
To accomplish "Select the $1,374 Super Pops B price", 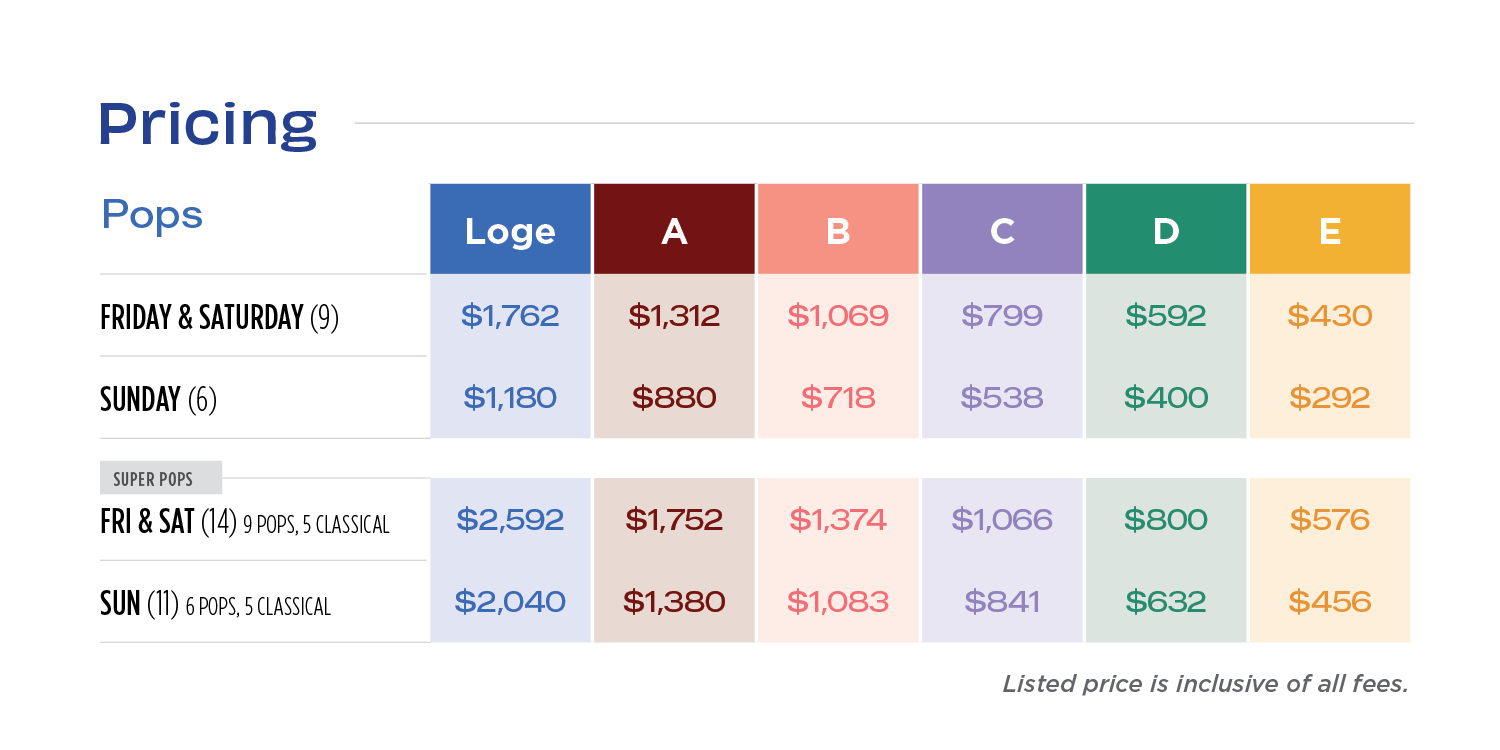I will pyautogui.click(x=838, y=520).
